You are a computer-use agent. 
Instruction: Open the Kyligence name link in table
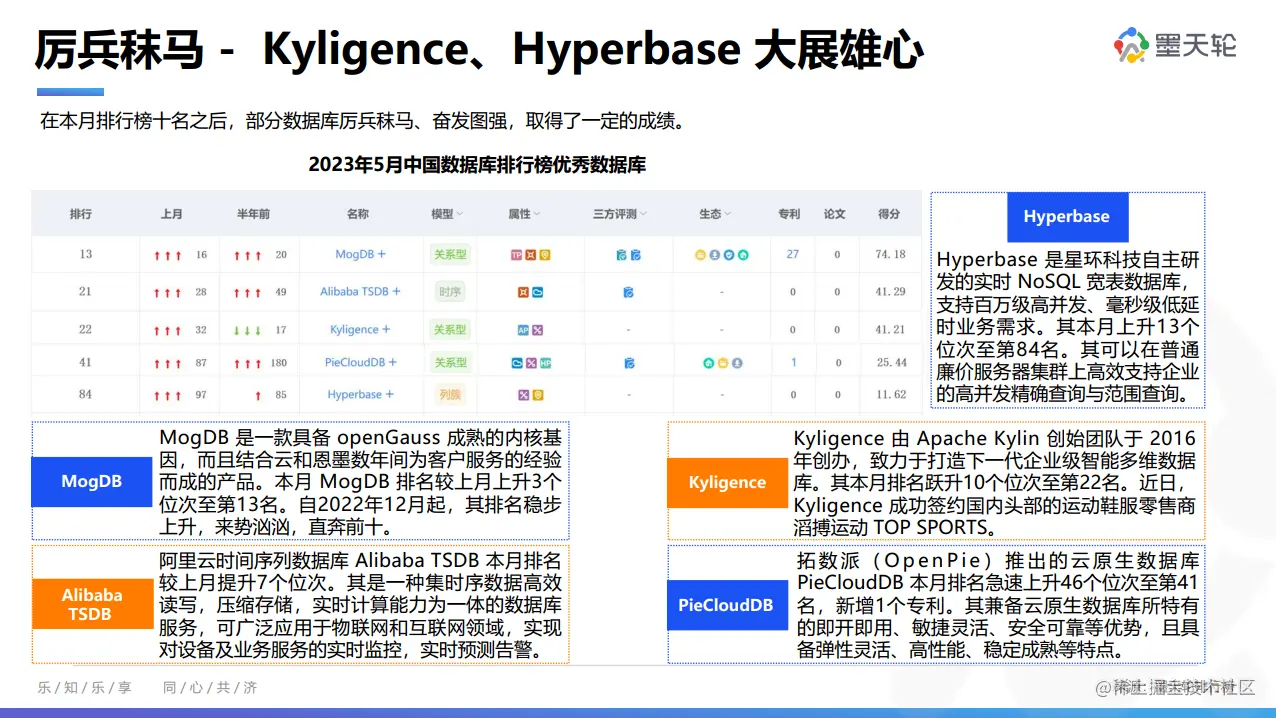[354, 329]
